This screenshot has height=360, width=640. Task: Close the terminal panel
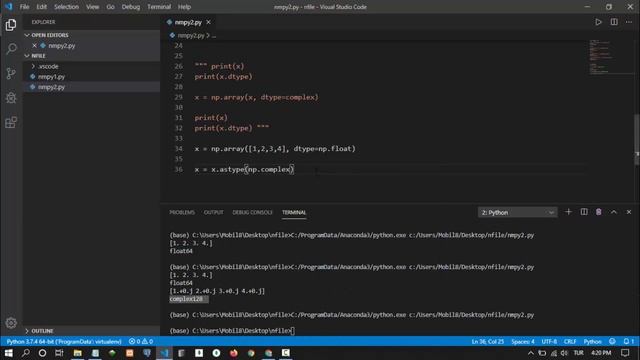coord(629,212)
